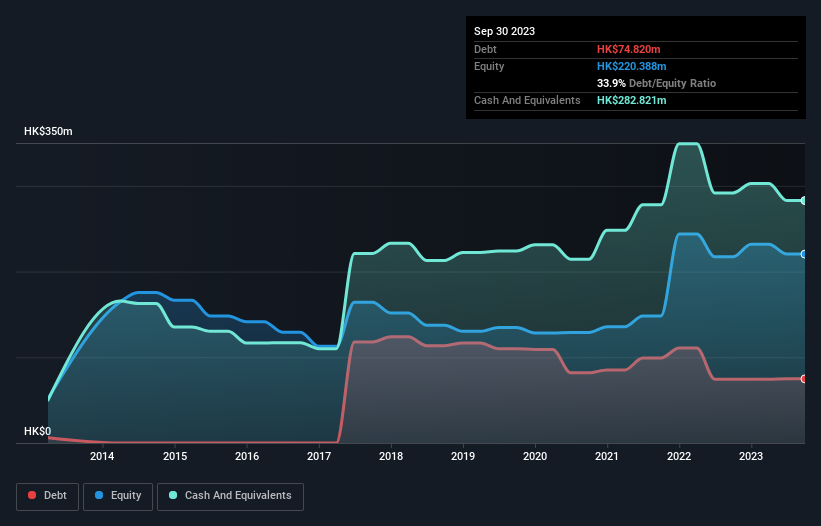This screenshot has width=821, height=526.
Task: Click the 2018 x-axis label
Action: [x=391, y=456]
